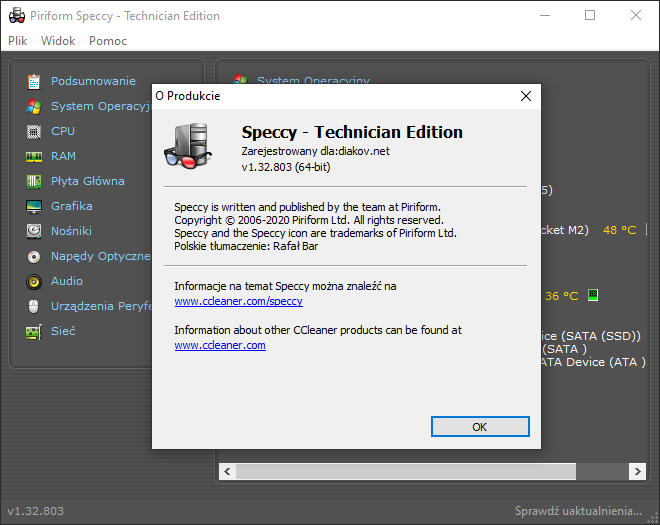Click the CPU chip icon in sidebar
The width and height of the screenshot is (660, 525).
tap(34, 132)
